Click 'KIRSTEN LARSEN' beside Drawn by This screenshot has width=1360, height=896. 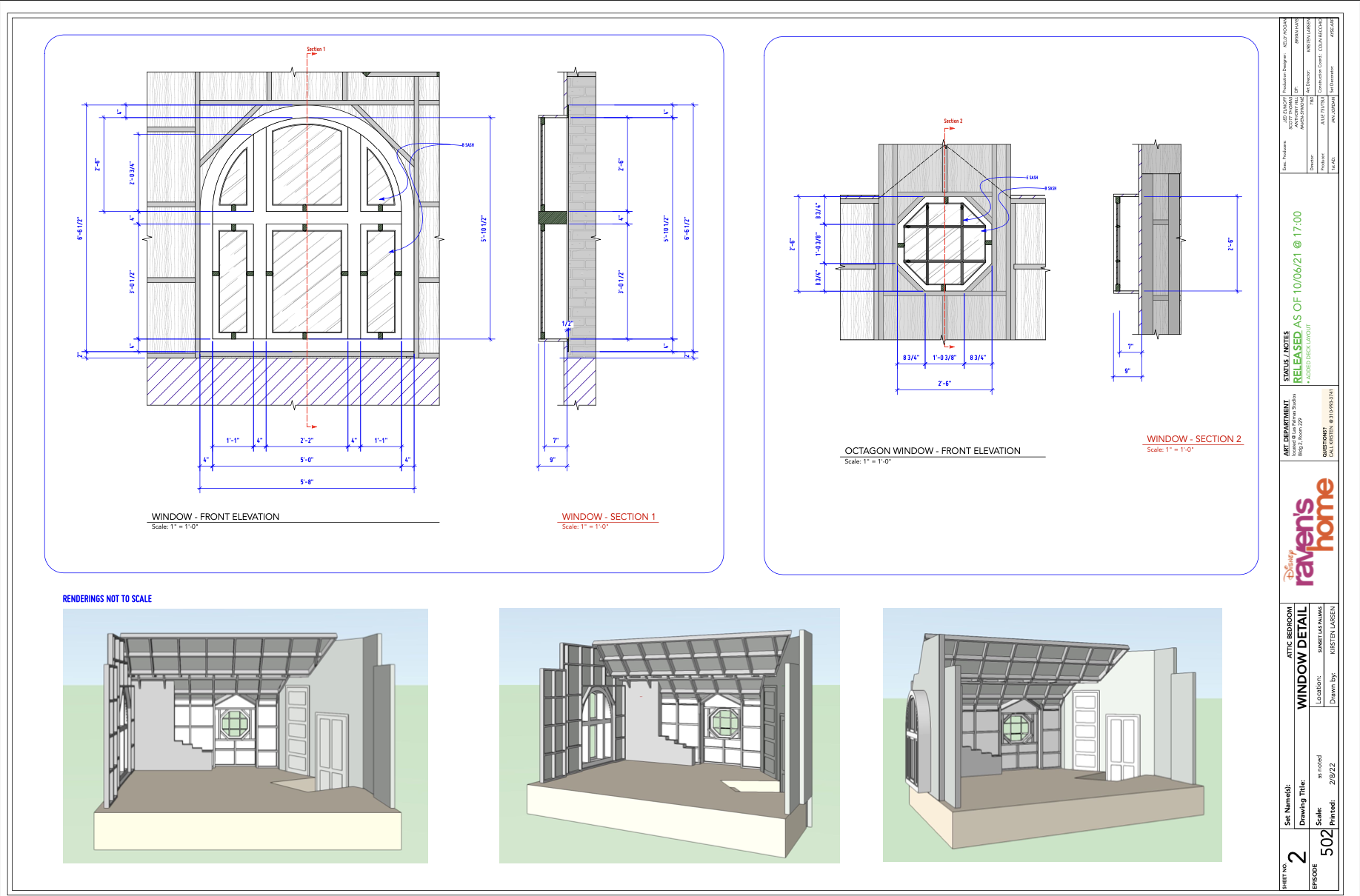click(x=1333, y=631)
